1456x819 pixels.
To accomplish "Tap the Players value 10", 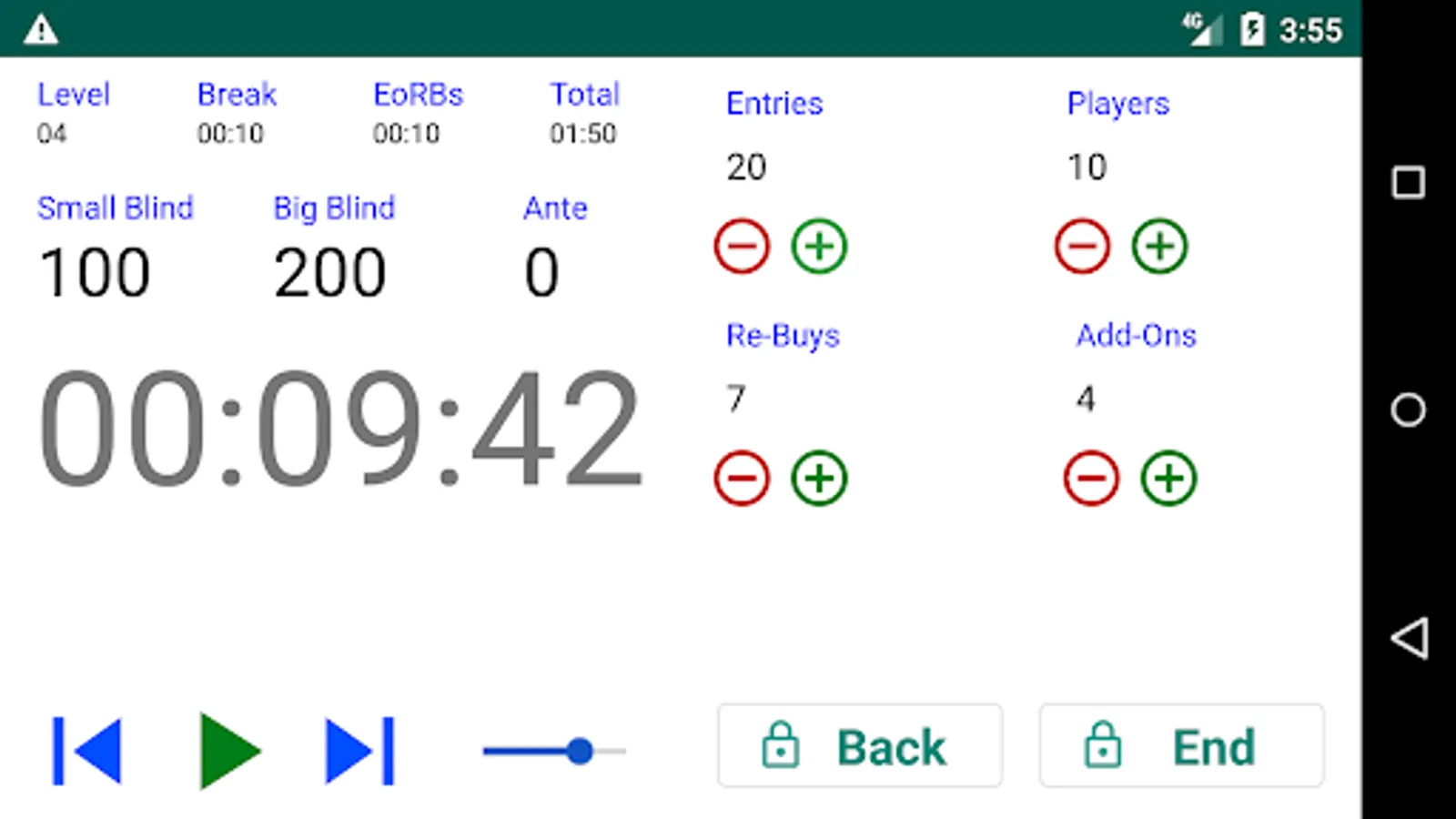I will [1087, 167].
